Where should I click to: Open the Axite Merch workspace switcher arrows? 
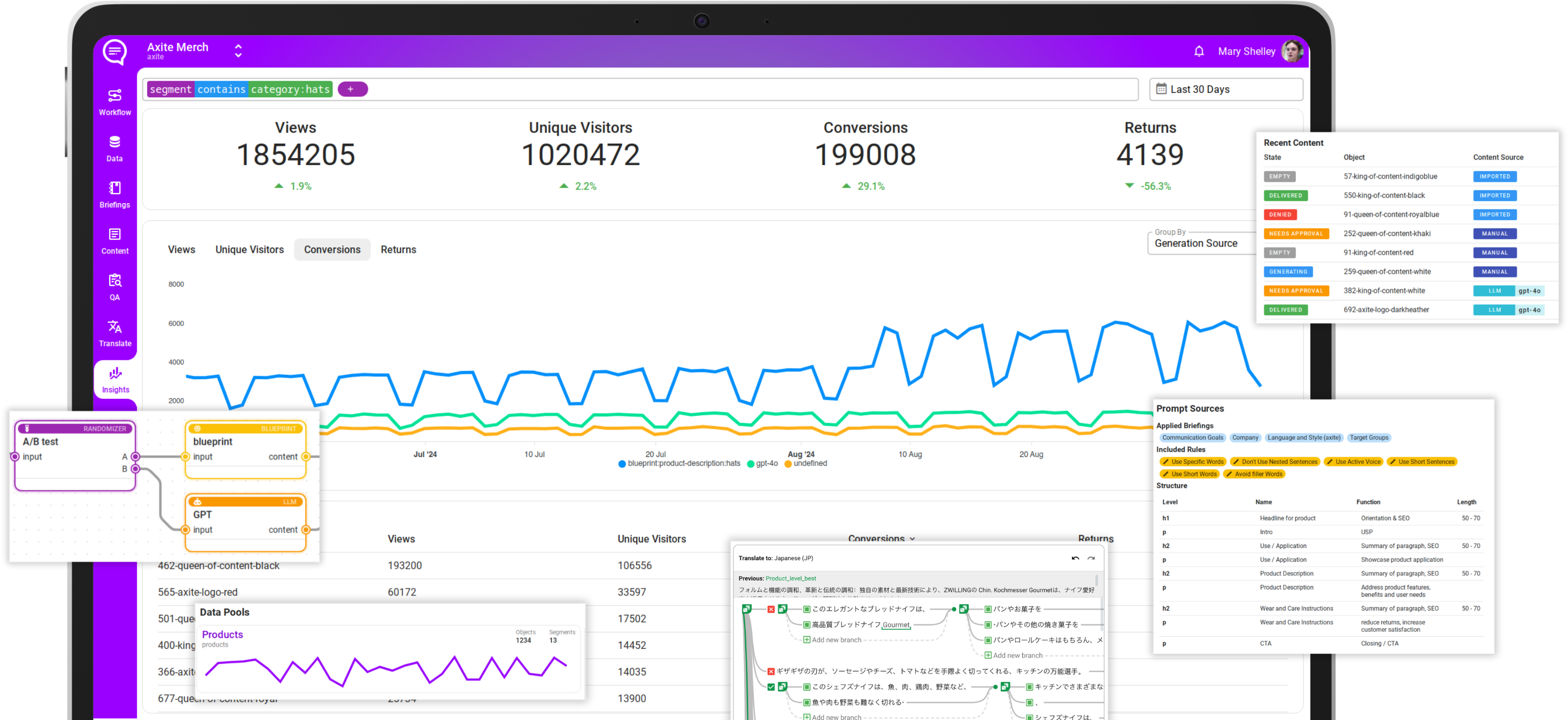238,51
